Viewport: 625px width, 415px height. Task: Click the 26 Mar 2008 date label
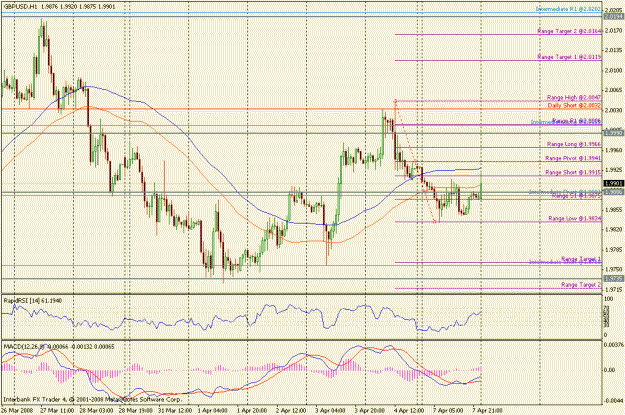coord(17,410)
